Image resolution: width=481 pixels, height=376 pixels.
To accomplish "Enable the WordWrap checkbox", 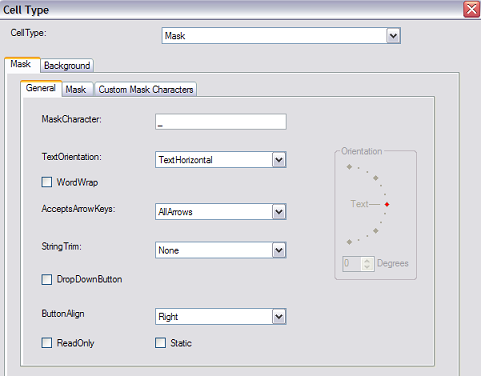I will click(x=47, y=182).
